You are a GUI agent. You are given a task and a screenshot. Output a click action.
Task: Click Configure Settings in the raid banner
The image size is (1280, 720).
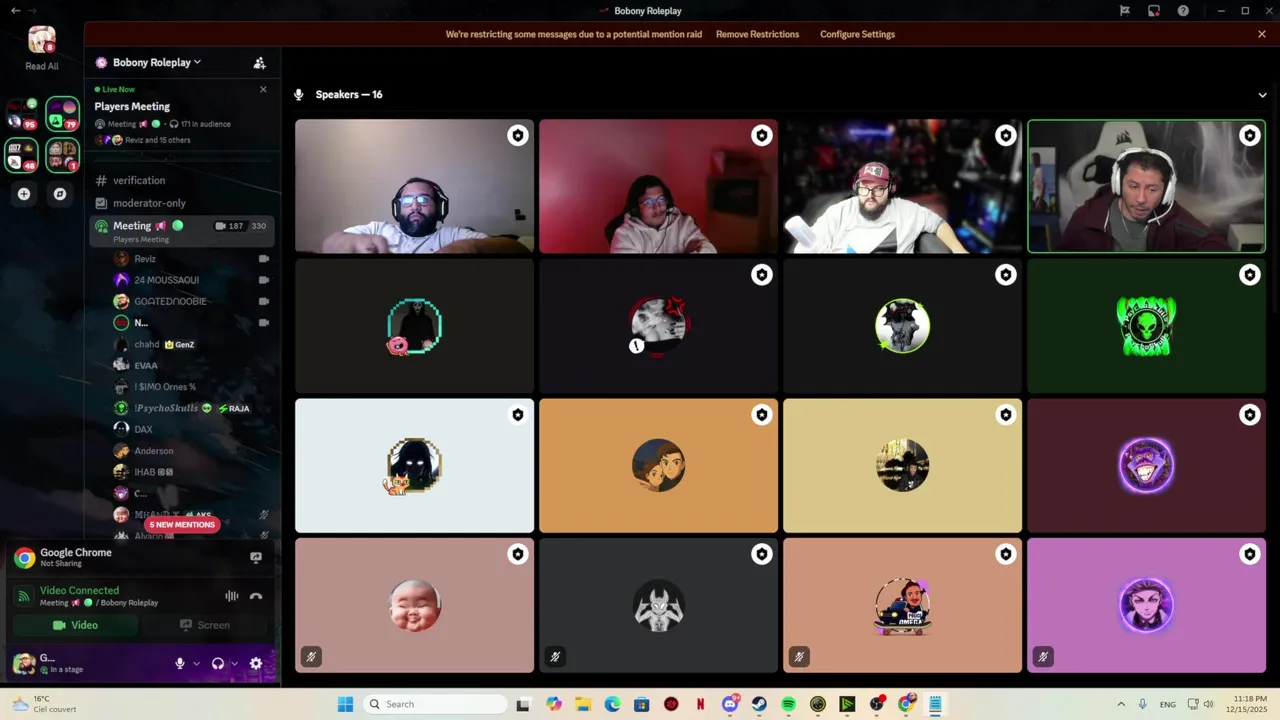(857, 34)
